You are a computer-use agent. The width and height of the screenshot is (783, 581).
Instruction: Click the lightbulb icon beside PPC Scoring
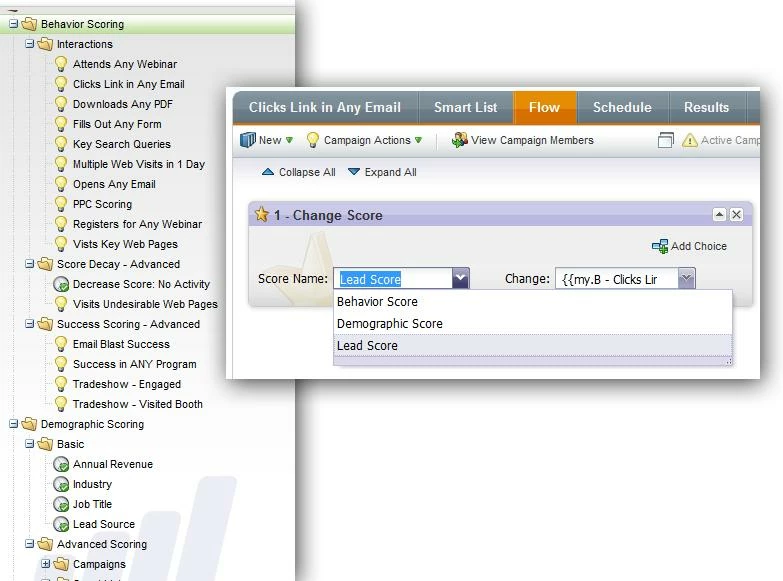[61, 204]
